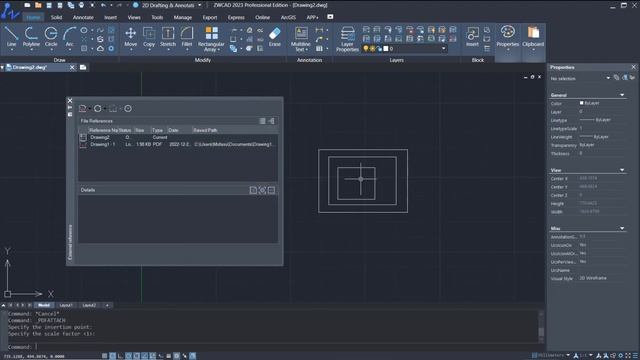Open the Annotate ribbon tab
This screenshot has height=360, width=640.
click(83, 18)
